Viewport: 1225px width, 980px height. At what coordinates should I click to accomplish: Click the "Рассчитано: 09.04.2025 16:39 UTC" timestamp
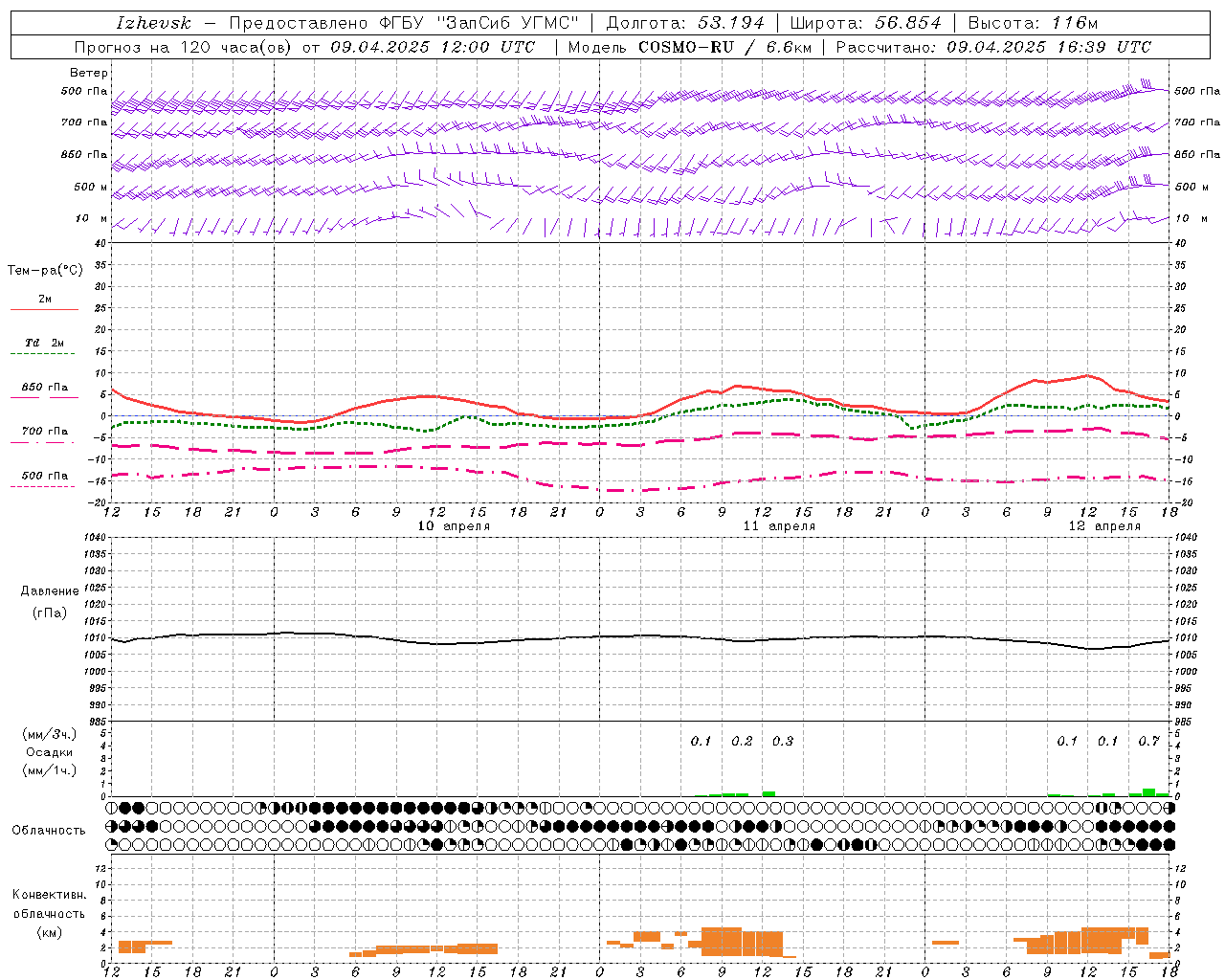[x=993, y=47]
